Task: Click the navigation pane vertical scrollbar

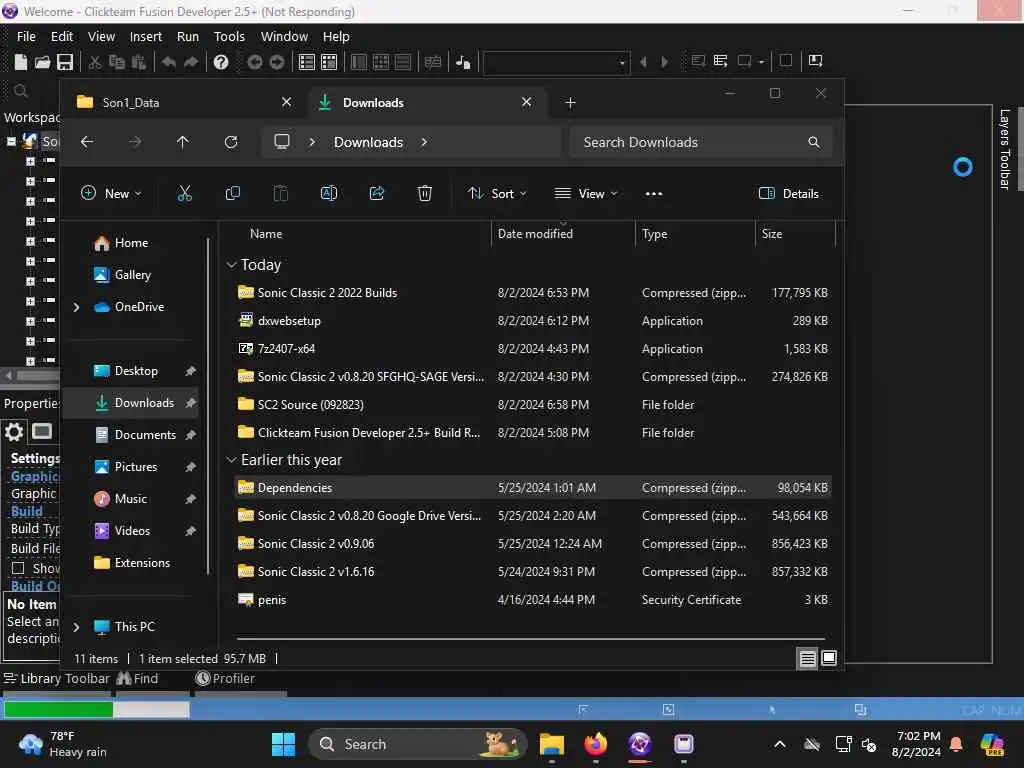Action: [208, 406]
